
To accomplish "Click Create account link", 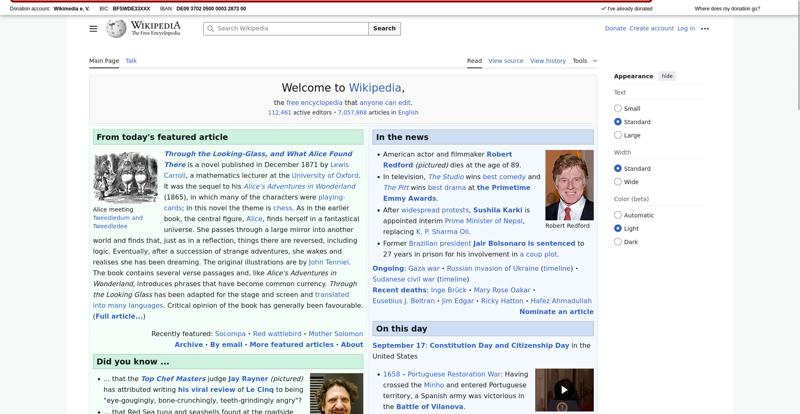I will [x=652, y=29].
